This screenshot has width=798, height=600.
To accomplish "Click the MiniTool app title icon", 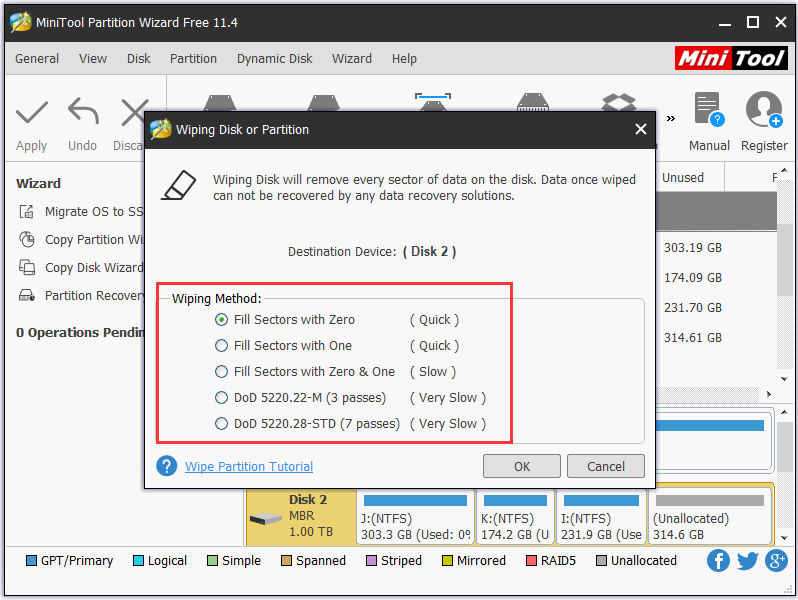I will (20, 22).
